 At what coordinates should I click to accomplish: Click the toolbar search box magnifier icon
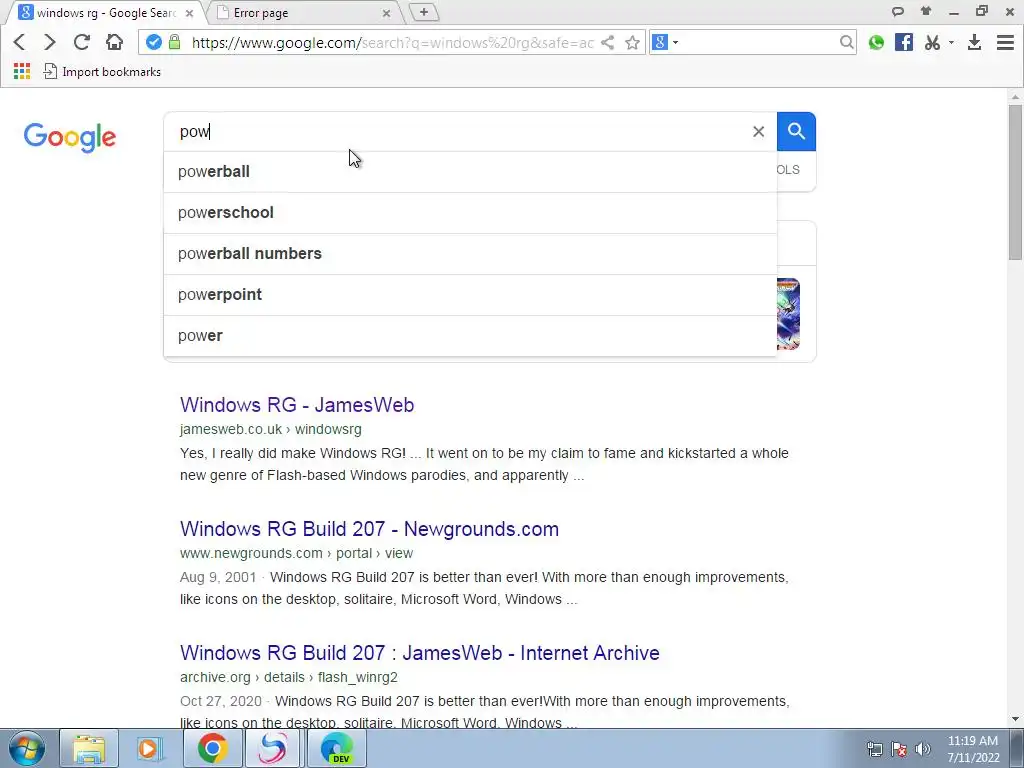point(846,42)
